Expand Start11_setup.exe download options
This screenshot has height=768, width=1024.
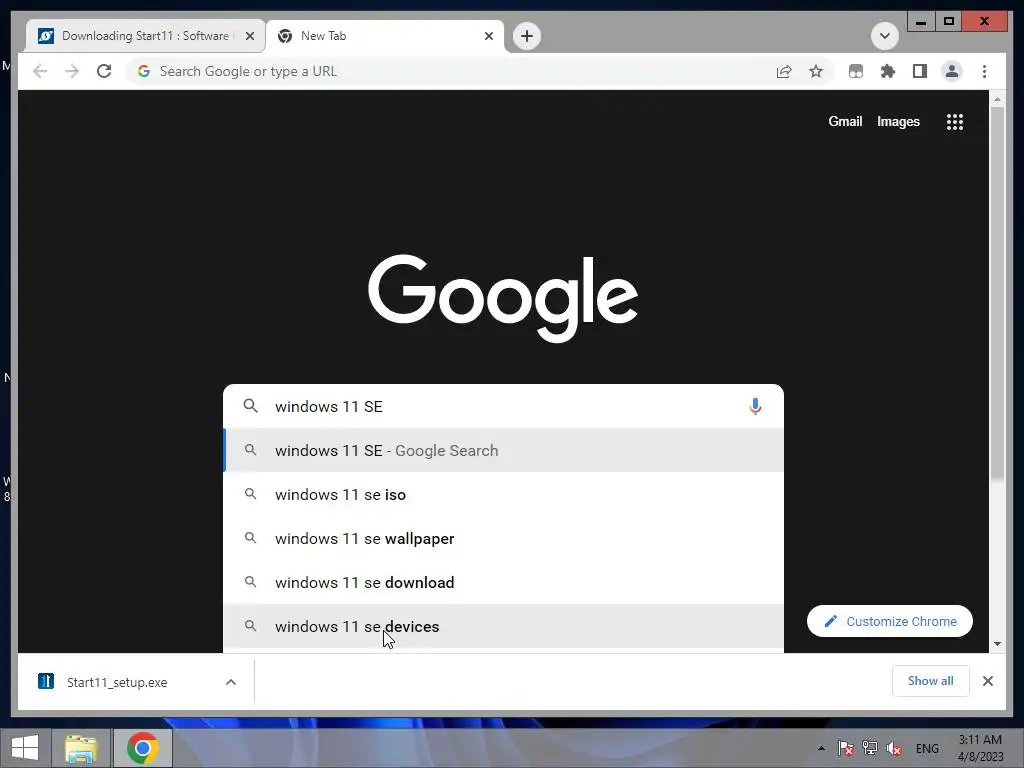tap(231, 682)
